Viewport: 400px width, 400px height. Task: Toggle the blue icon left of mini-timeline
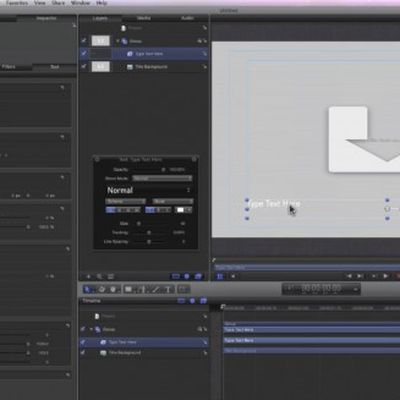(220, 276)
